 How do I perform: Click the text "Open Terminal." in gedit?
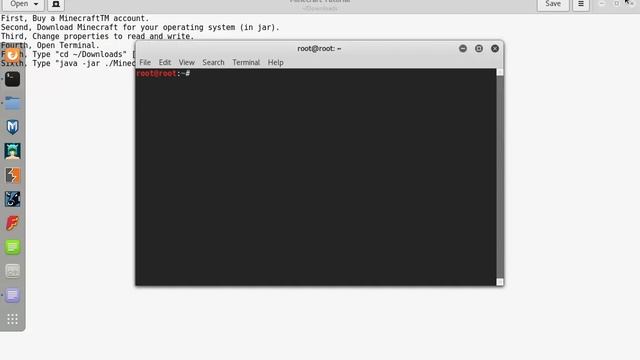(68, 45)
